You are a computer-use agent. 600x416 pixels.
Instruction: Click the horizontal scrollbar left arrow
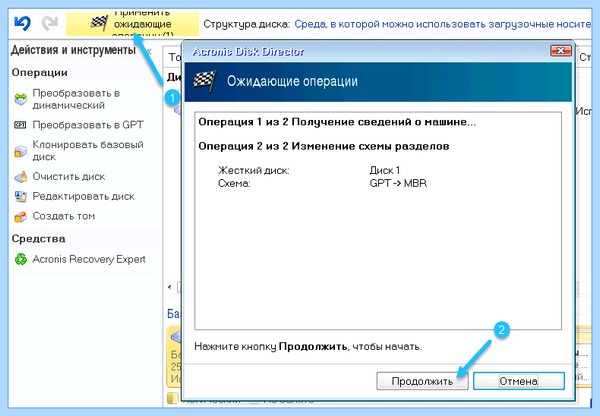click(170, 287)
